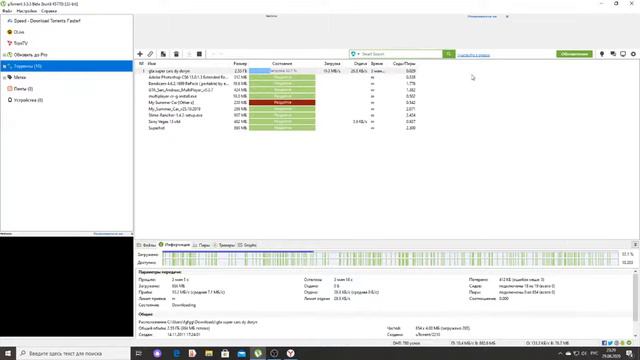Image resolution: width=640 pixels, height=360 pixels.
Task: Focus the Smart Search input field
Action: [401, 54]
